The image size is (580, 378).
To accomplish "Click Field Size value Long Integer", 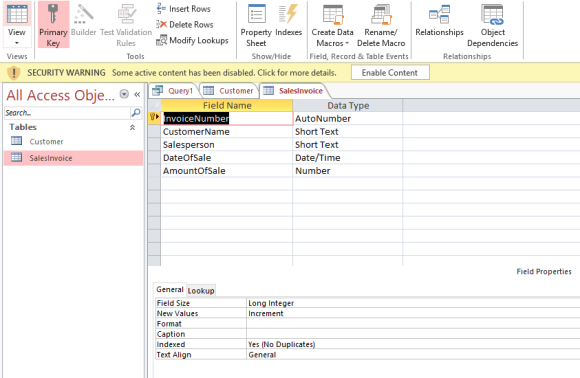I will [x=413, y=303].
